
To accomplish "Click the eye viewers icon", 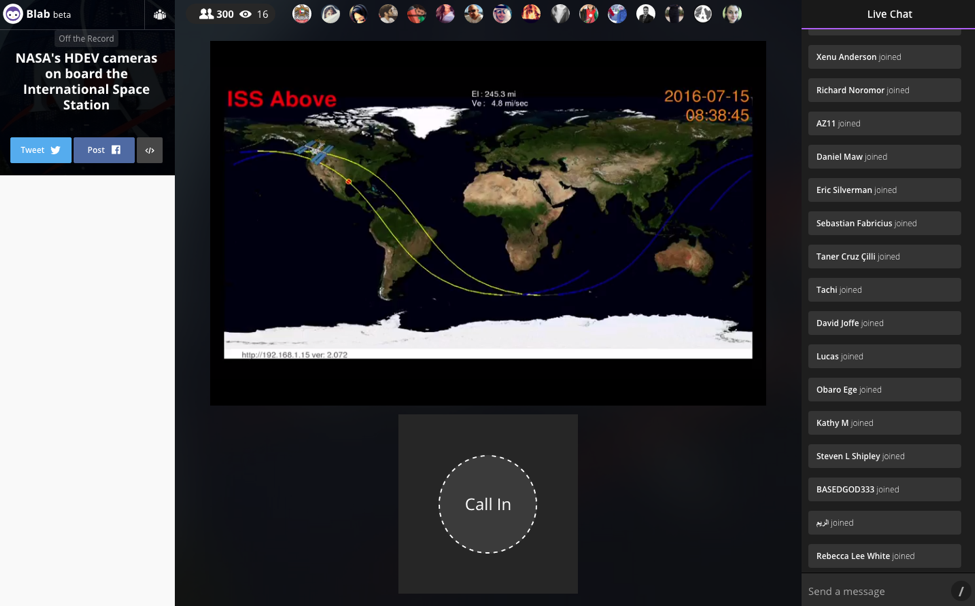I will click(246, 14).
